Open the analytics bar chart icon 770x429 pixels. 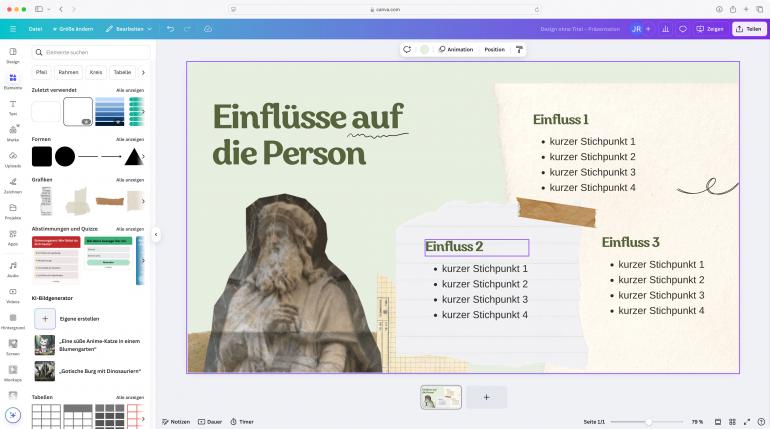(665, 29)
